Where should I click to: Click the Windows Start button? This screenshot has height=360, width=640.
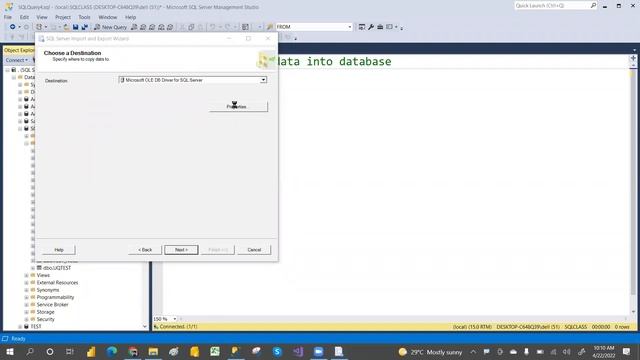(10, 352)
